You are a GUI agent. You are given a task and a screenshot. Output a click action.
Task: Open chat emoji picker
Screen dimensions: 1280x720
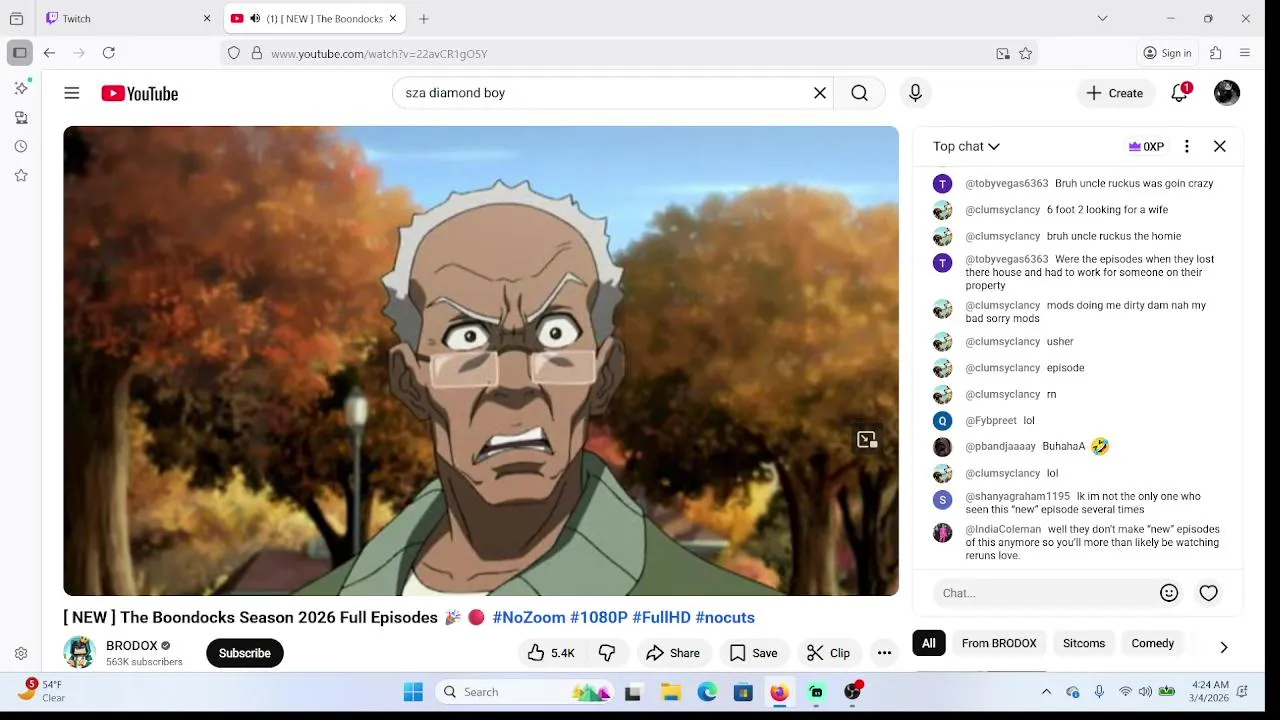pyautogui.click(x=1169, y=593)
